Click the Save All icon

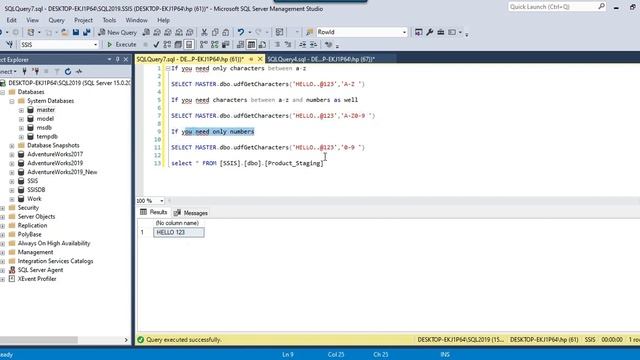(x=87, y=32)
